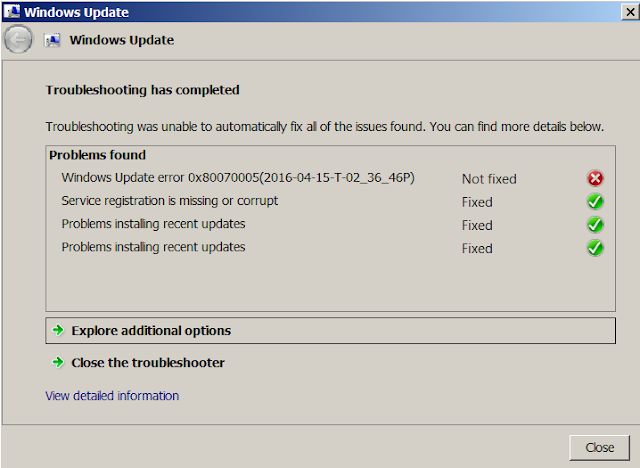Click the title bar Windows Update icon
Image resolution: width=640 pixels, height=468 pixels.
pos(11,11)
